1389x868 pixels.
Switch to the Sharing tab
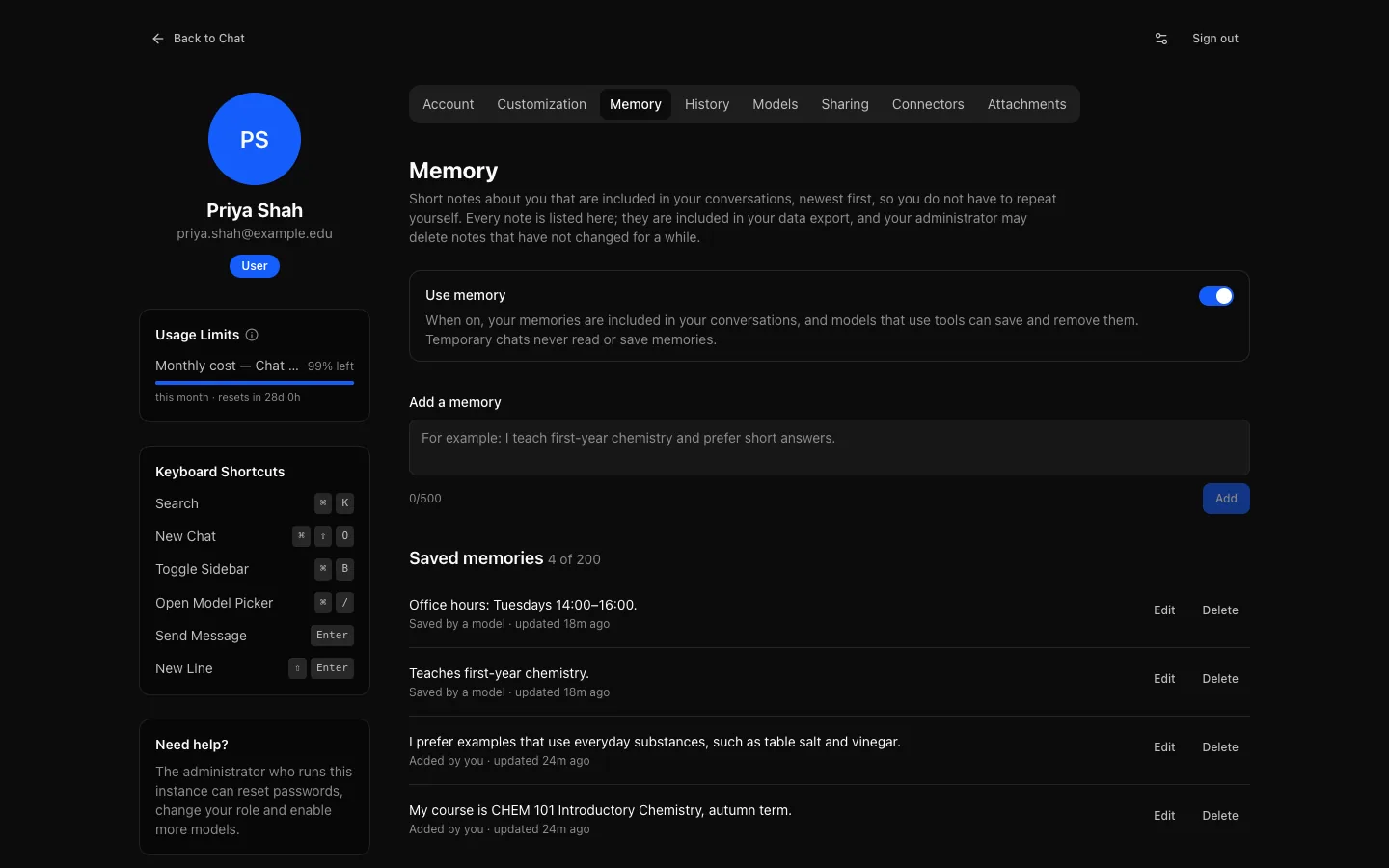tap(845, 104)
